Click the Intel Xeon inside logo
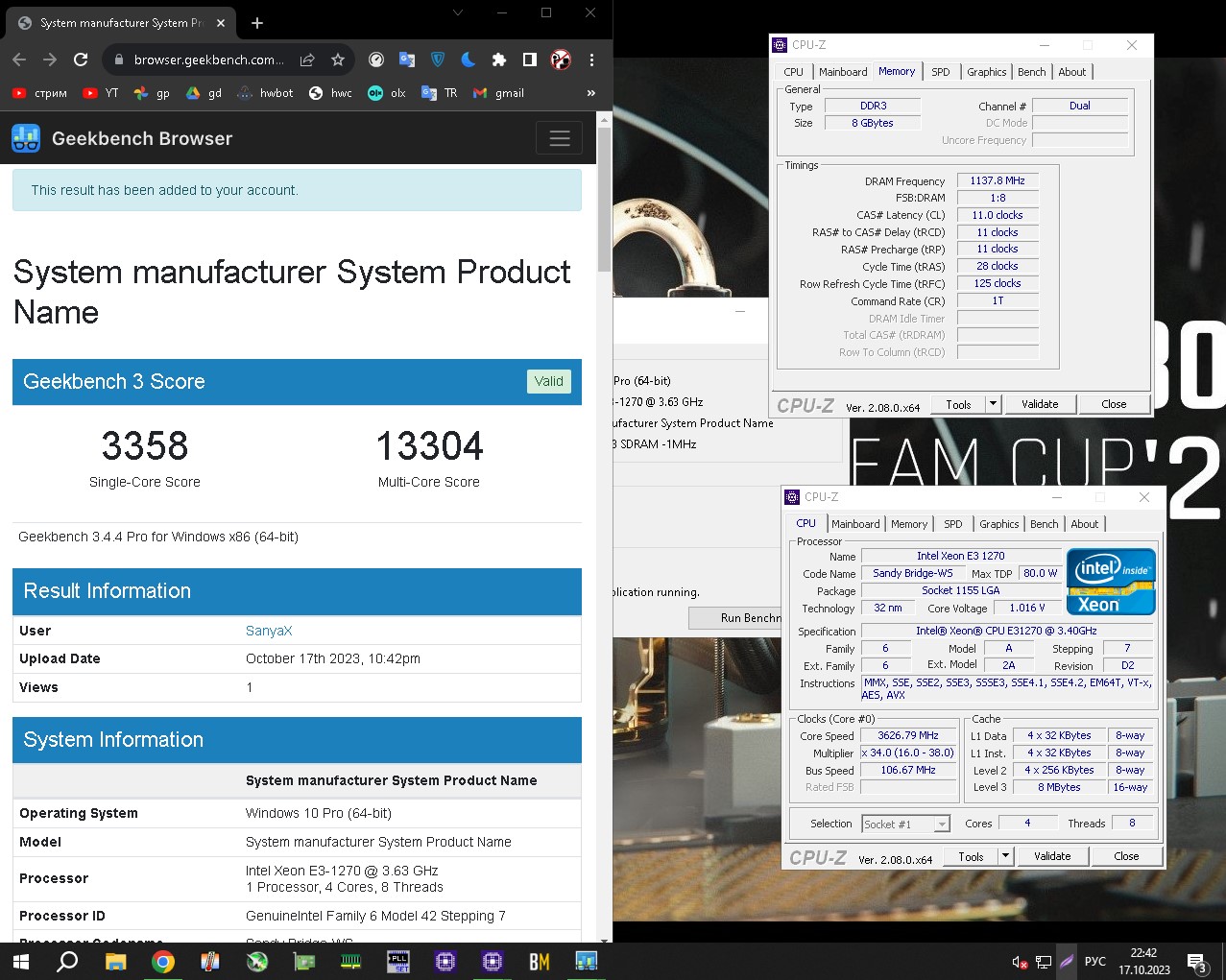 pos(1111,581)
